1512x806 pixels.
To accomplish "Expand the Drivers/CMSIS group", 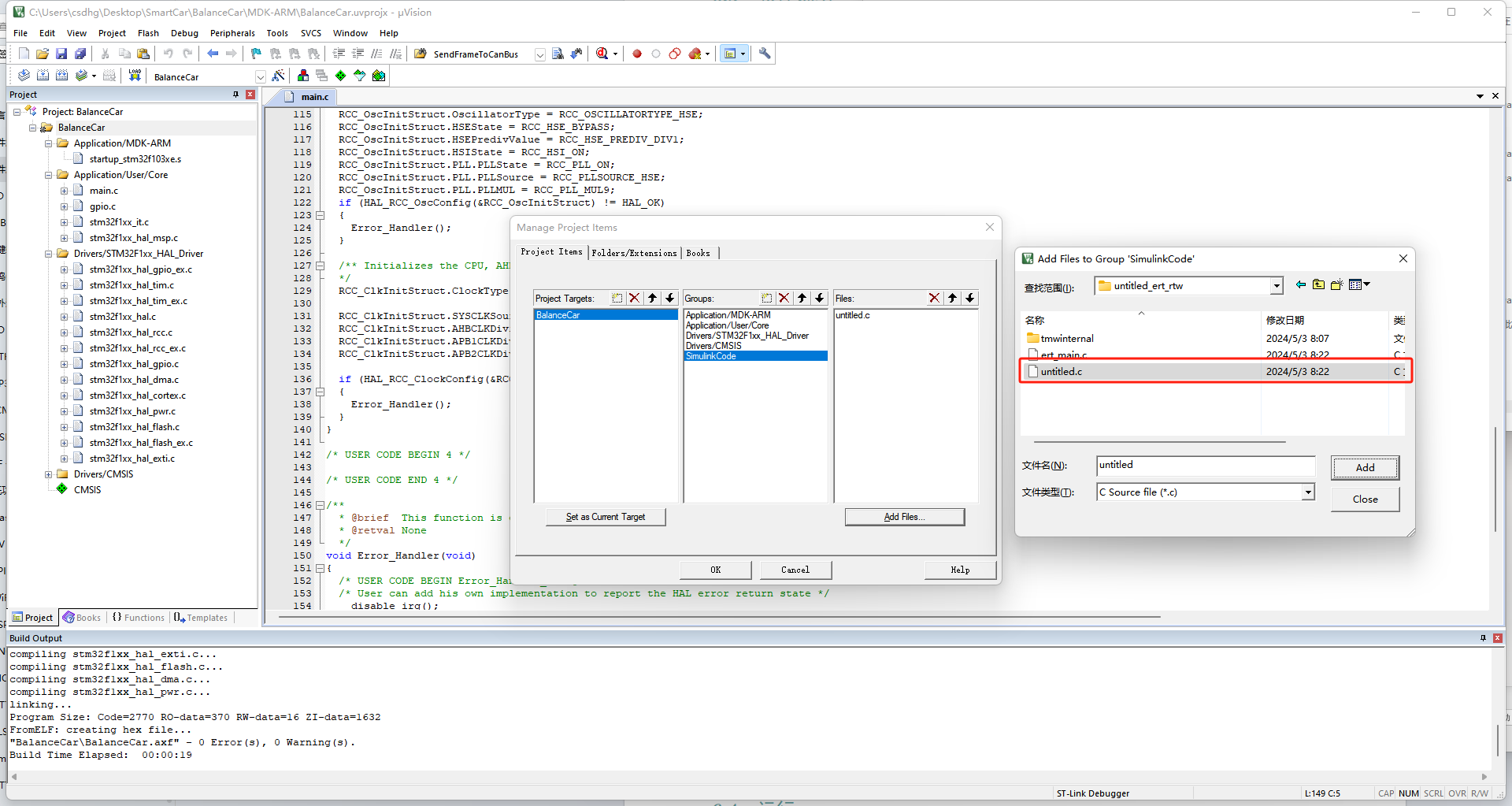I will [48, 474].
